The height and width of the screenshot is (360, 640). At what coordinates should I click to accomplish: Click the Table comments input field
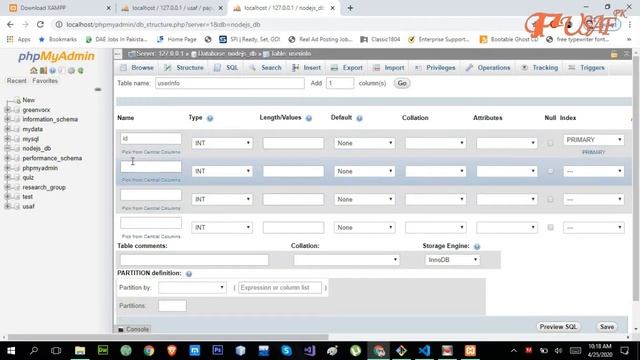tap(194, 260)
